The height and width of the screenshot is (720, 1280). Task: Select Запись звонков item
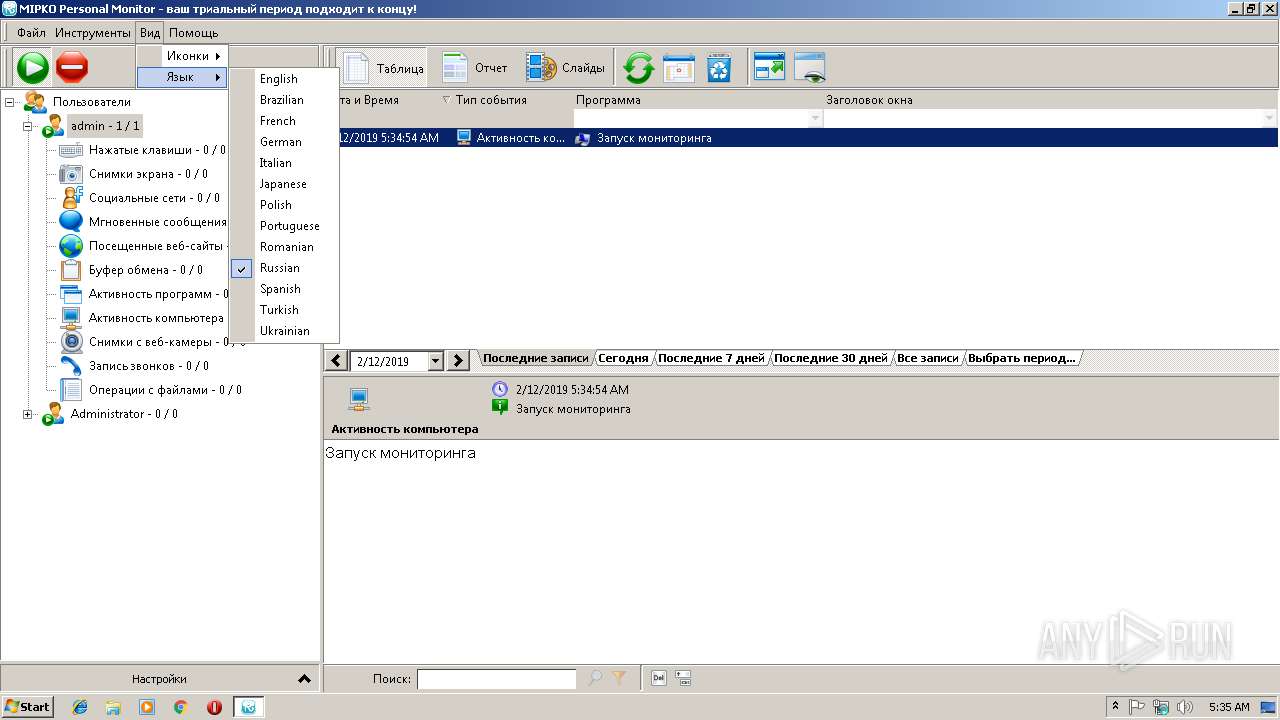148,366
